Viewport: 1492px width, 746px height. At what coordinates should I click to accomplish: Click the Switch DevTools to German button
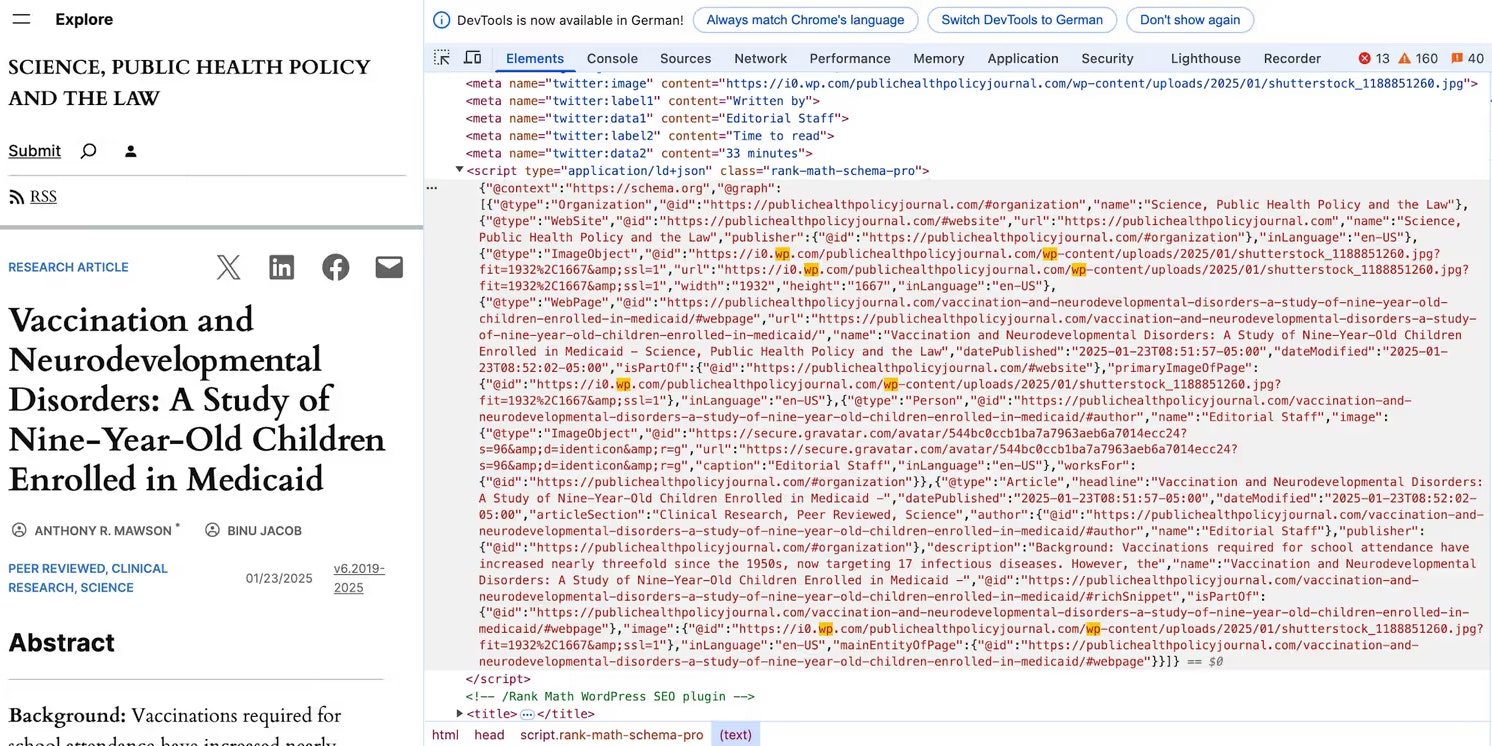(1022, 19)
